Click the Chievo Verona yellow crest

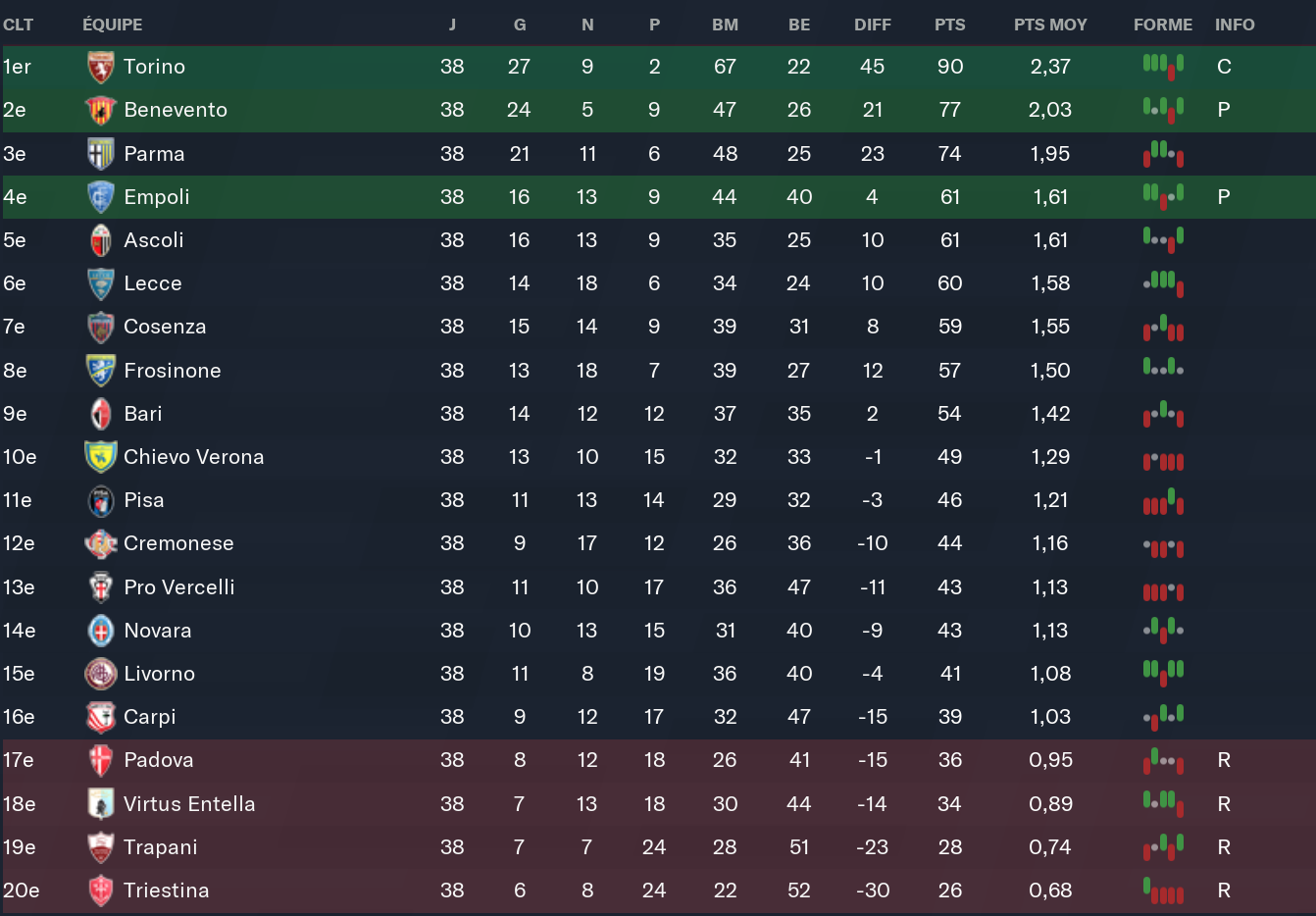(x=100, y=457)
